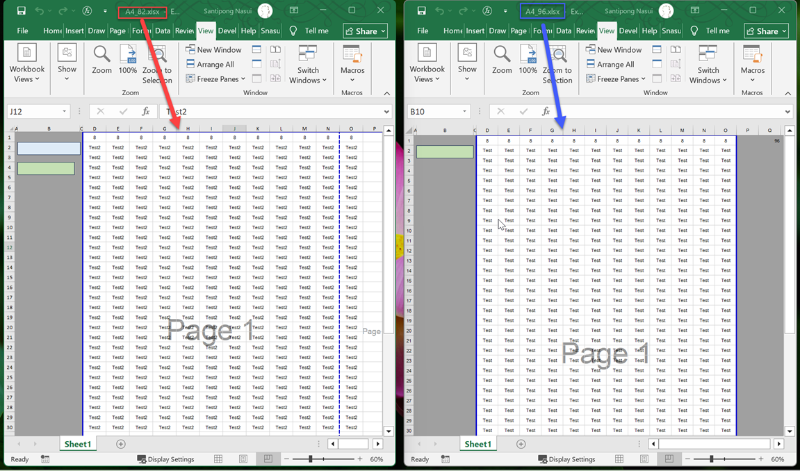Screen dimensions: 800x471
Task: Switch to Normal view in A4_96.xlsx status bar
Action: click(x=617, y=459)
